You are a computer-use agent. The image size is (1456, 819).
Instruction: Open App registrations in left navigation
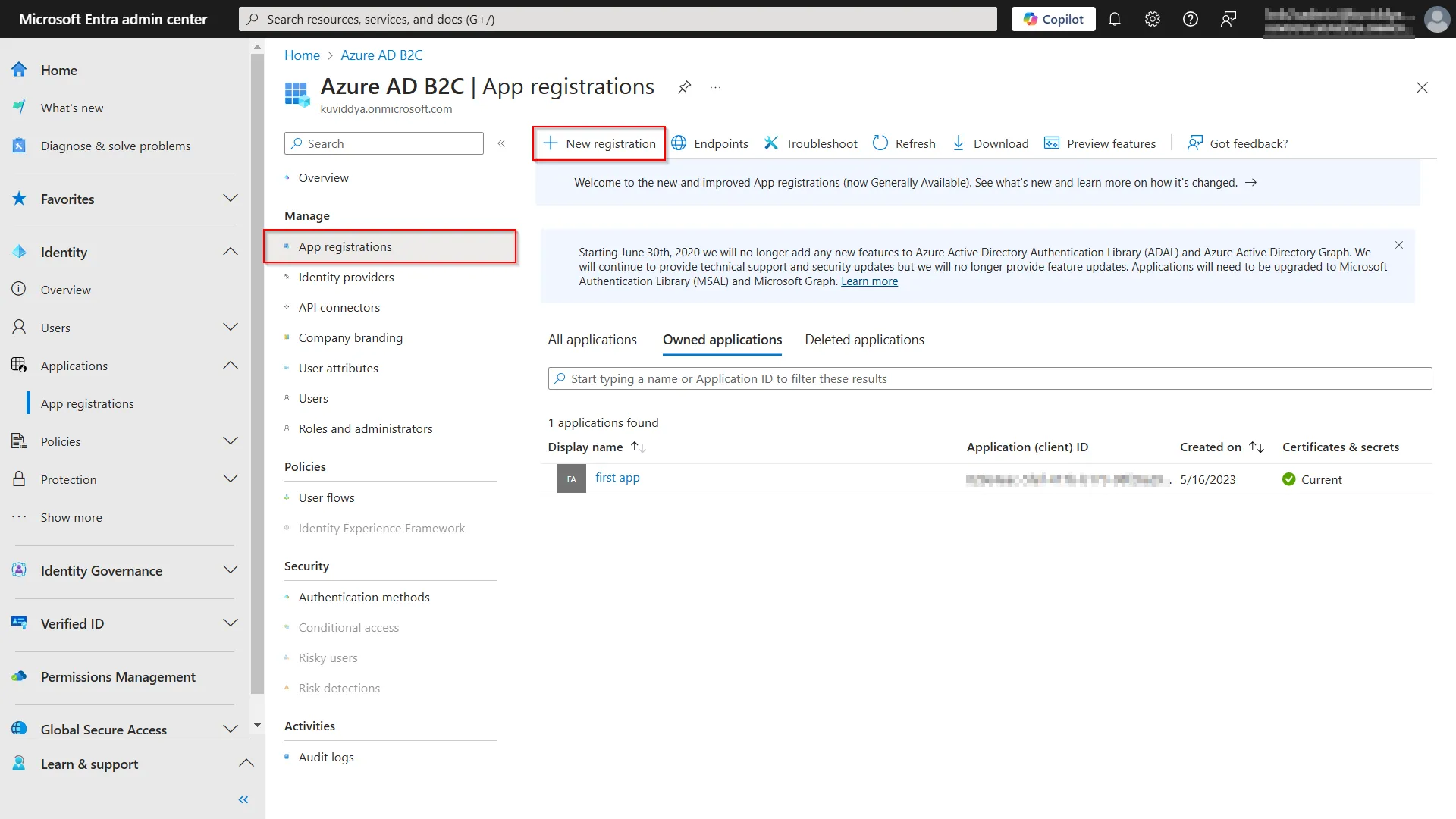pos(87,403)
